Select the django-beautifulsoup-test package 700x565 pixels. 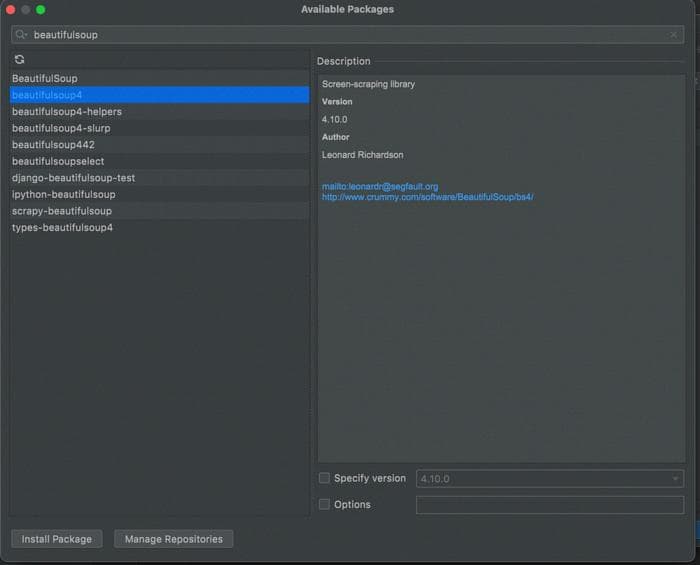[x=159, y=178]
